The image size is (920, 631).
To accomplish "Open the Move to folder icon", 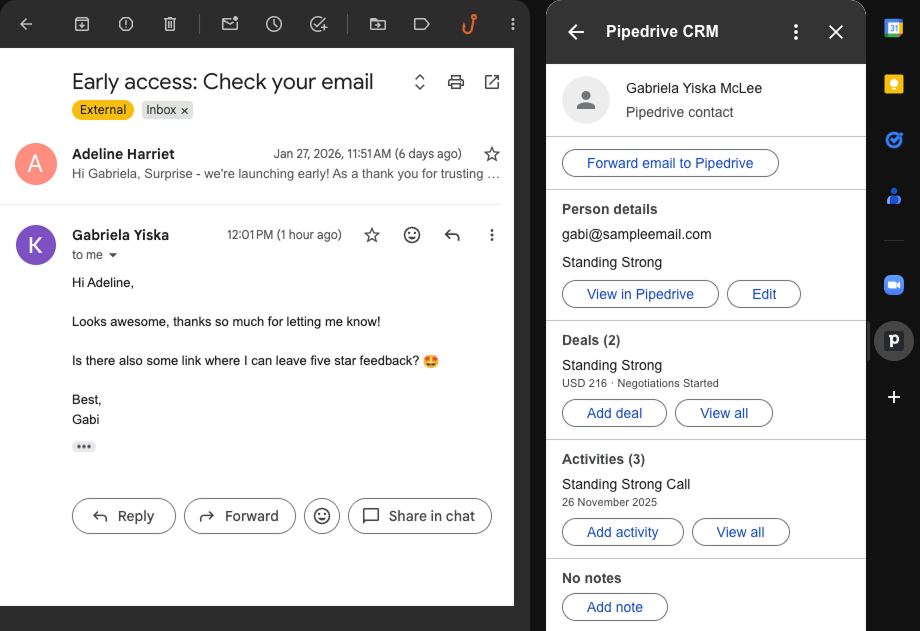I will click(377, 24).
